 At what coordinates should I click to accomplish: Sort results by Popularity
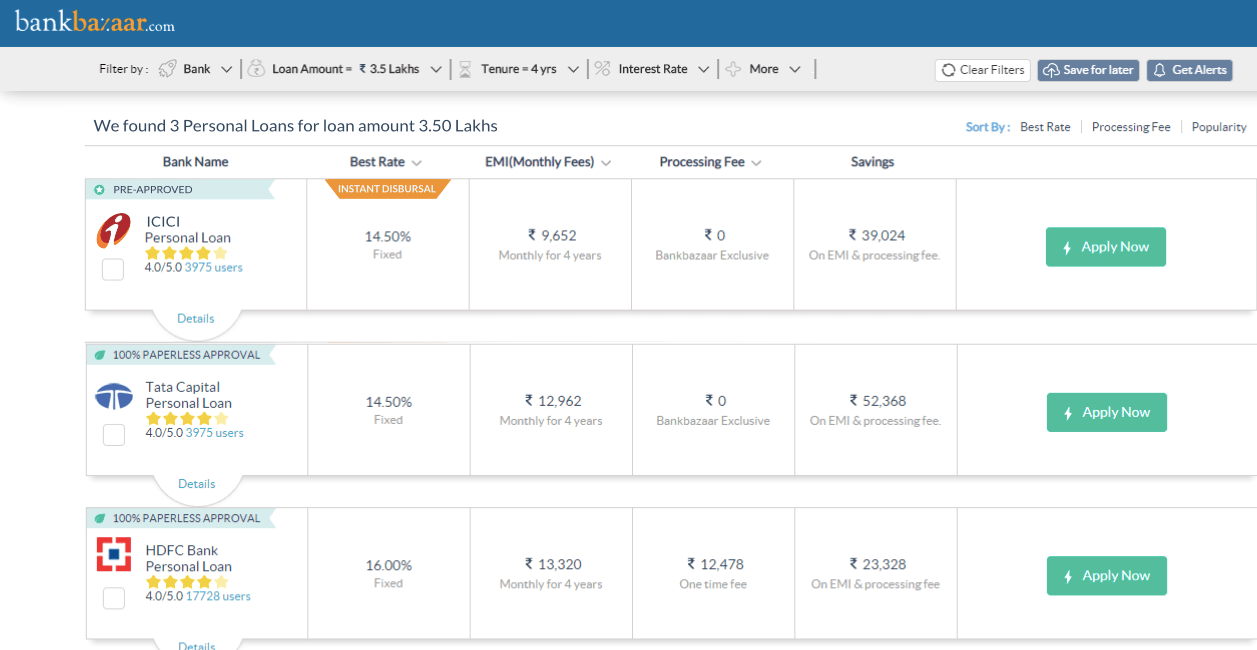point(1218,127)
